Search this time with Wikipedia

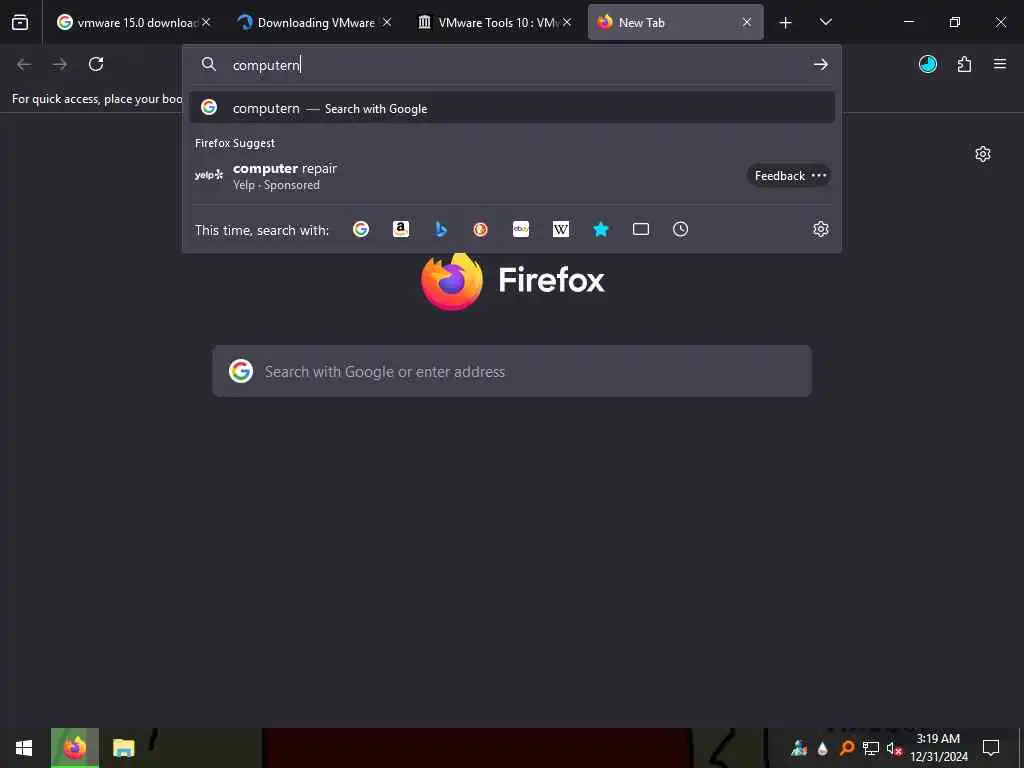[x=561, y=229]
